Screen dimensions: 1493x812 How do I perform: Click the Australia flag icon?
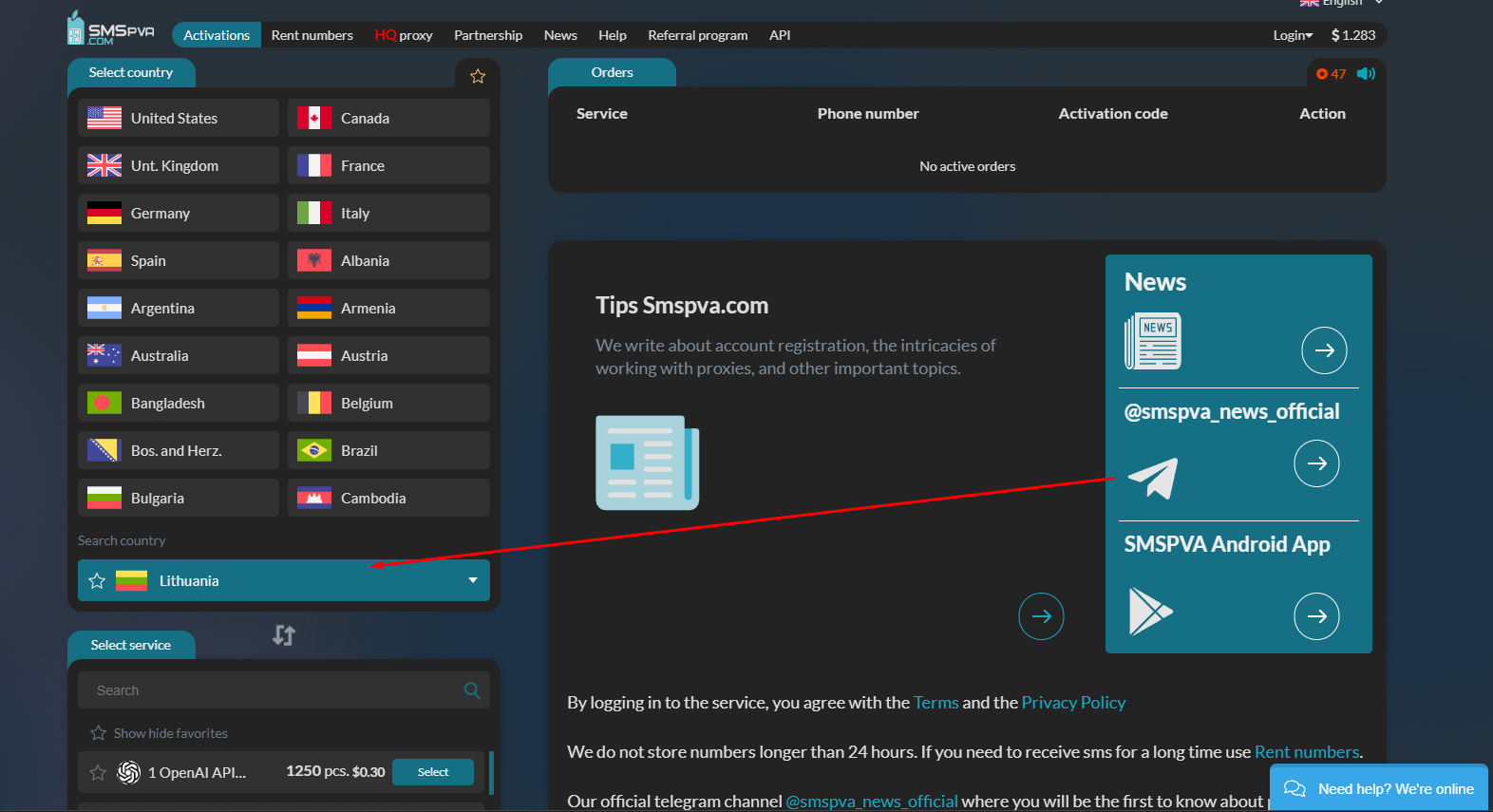[x=104, y=355]
